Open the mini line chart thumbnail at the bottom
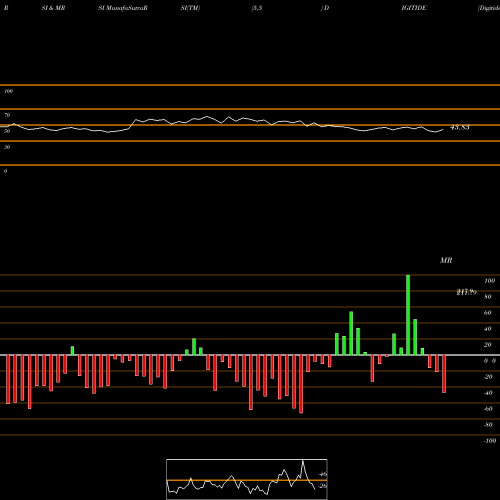The width and height of the screenshot is (500, 500). click(247, 479)
